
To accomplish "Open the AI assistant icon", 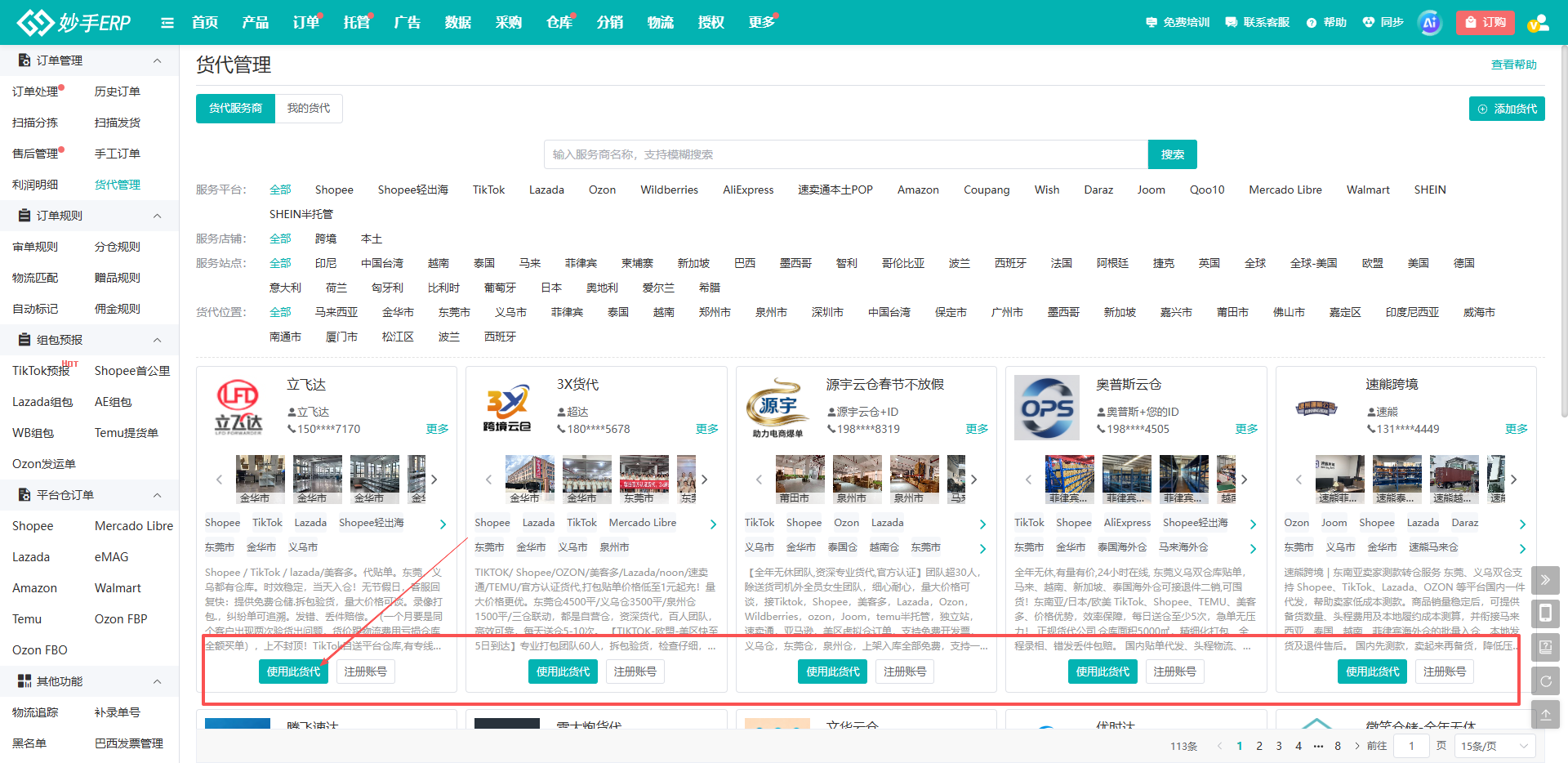I will coord(1430,23).
